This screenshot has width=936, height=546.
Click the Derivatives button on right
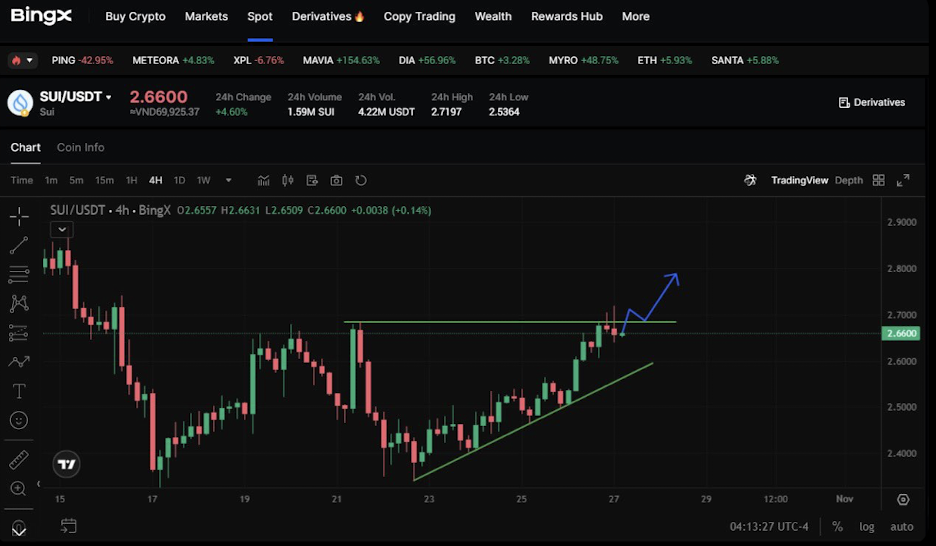coord(872,102)
